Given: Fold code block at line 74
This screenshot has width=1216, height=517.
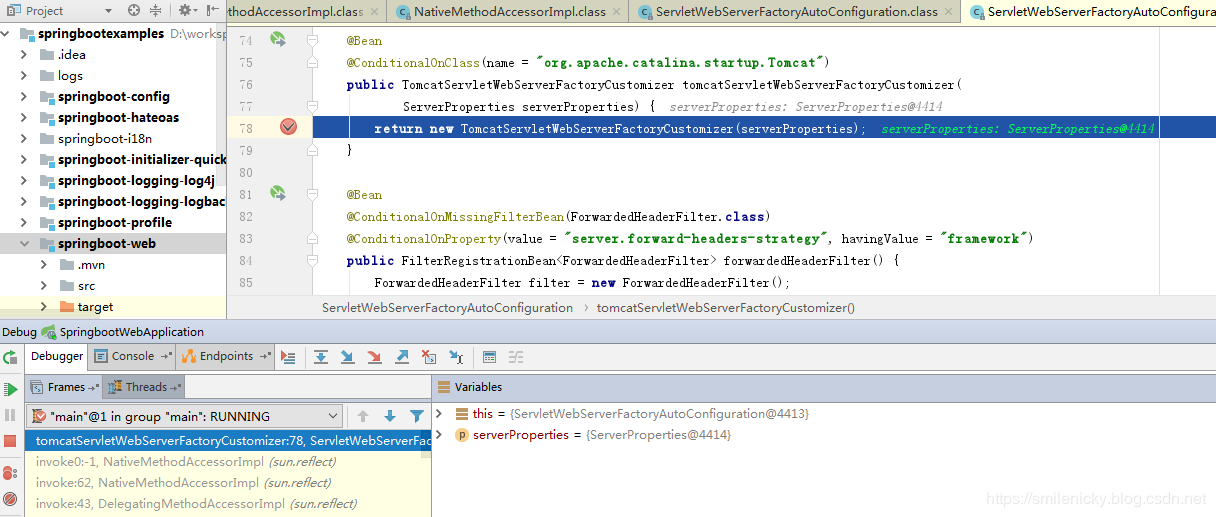Looking at the screenshot, I should click(x=313, y=40).
